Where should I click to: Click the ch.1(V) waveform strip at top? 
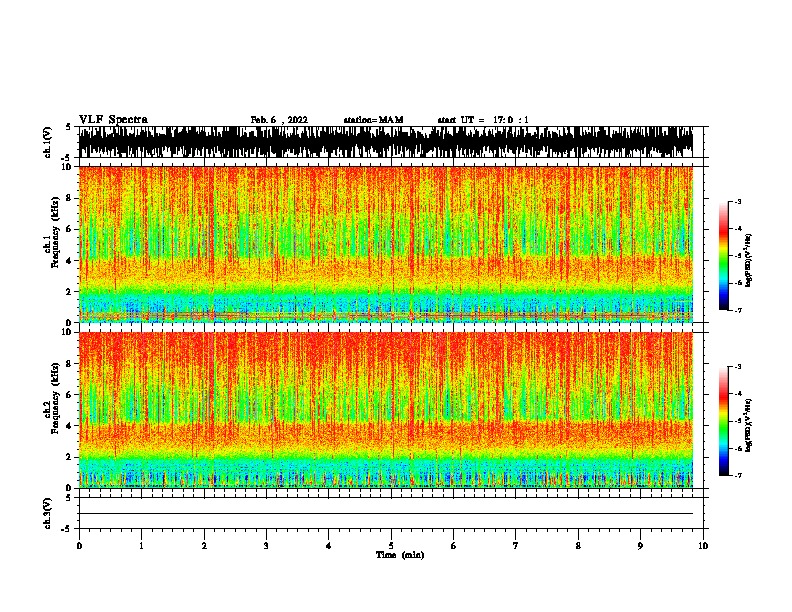(x=386, y=142)
